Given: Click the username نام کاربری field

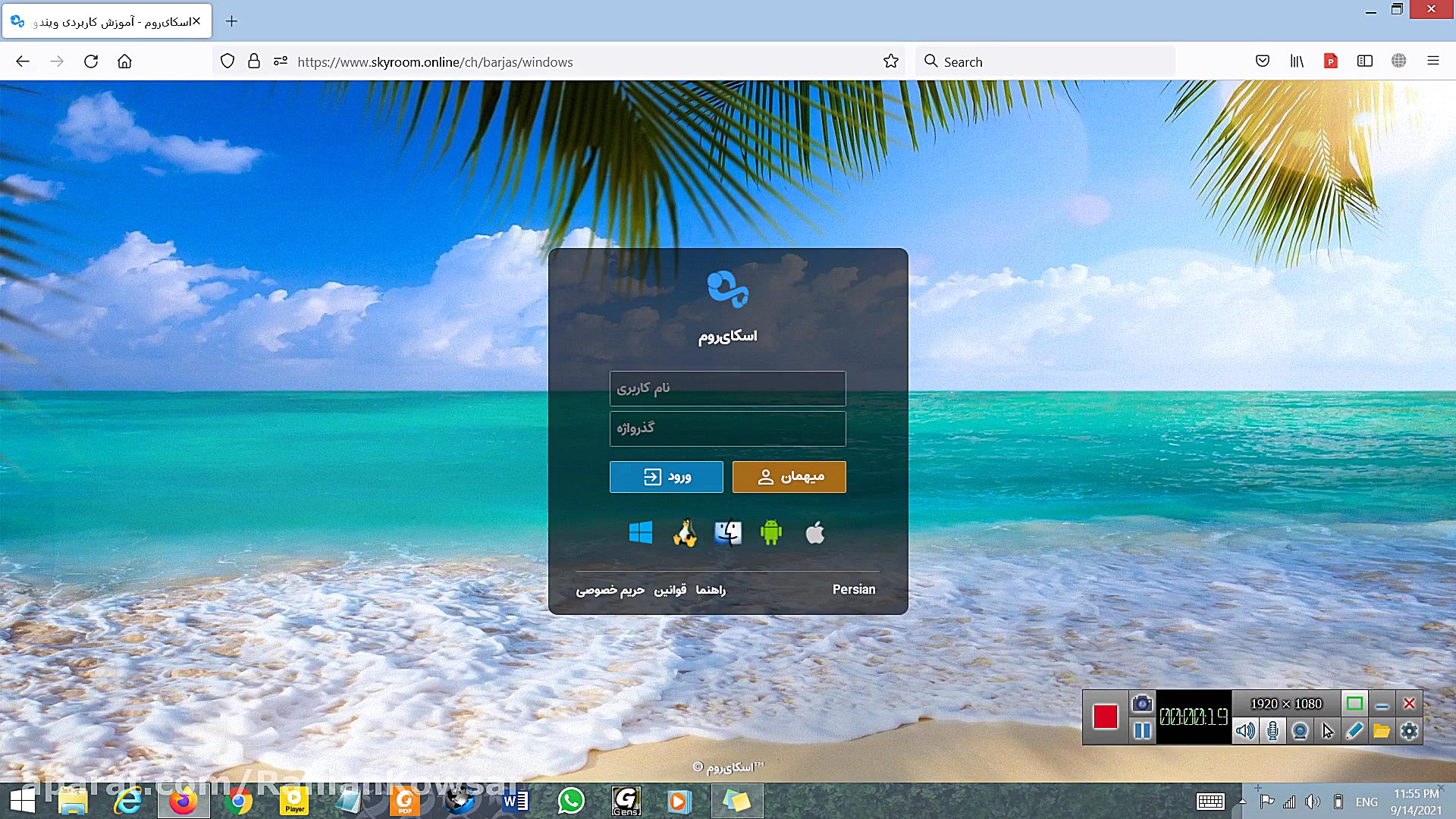Looking at the screenshot, I should [727, 388].
